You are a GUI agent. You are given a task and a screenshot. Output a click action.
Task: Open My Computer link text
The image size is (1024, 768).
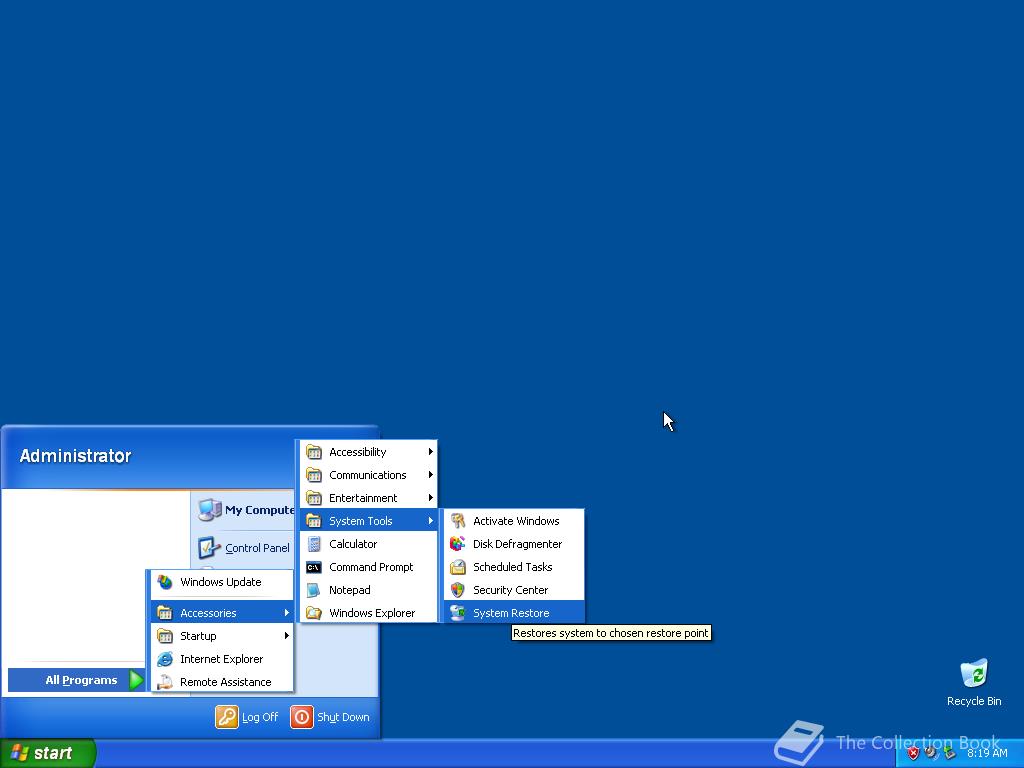[x=260, y=510]
